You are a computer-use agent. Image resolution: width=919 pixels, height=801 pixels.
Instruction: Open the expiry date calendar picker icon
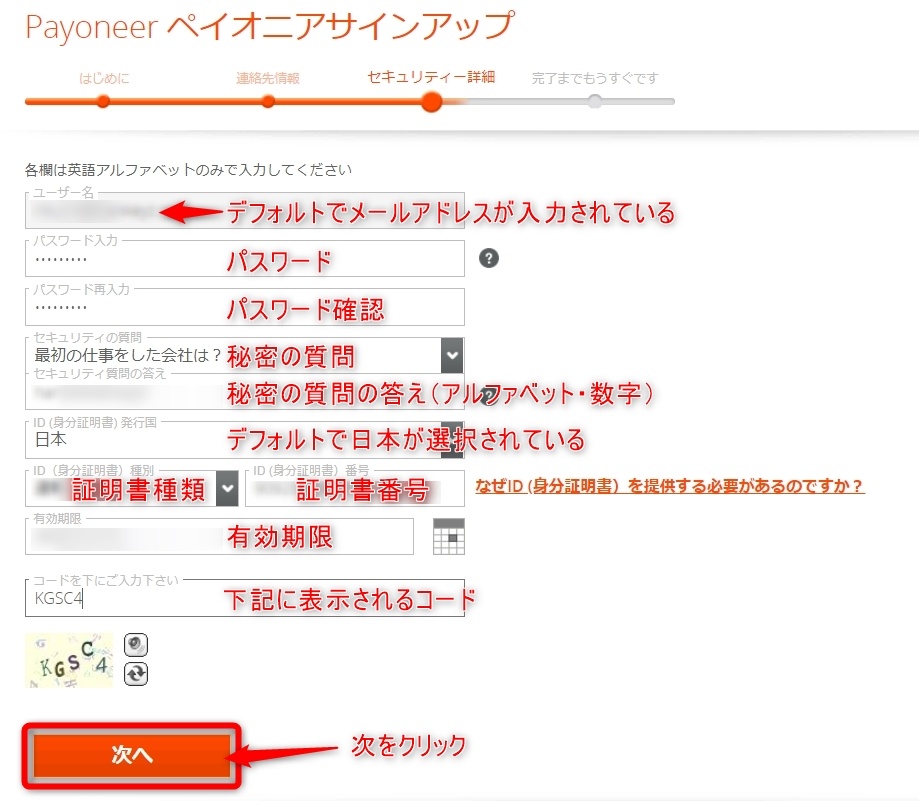[449, 536]
